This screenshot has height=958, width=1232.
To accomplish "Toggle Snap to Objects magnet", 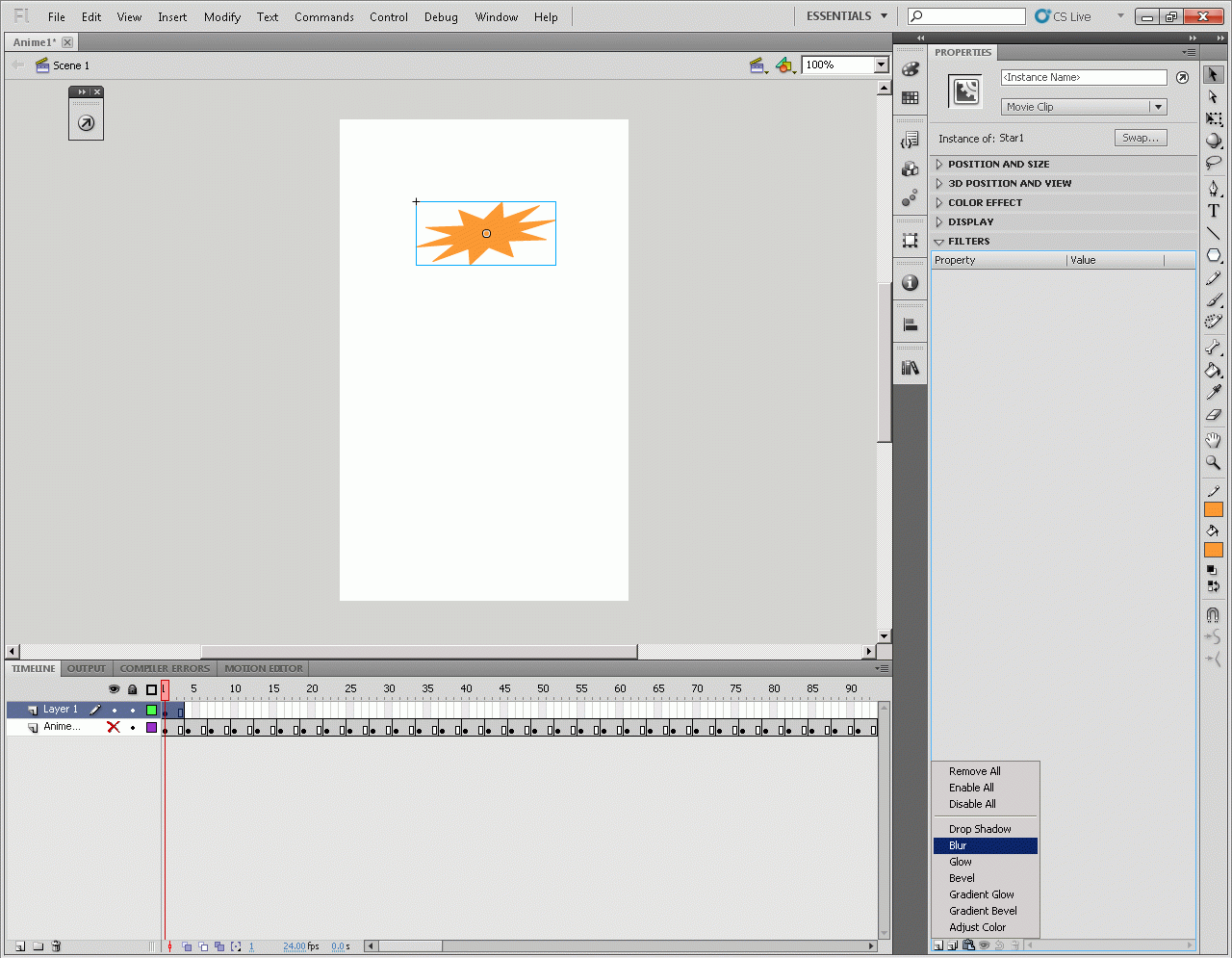I will [1213, 614].
